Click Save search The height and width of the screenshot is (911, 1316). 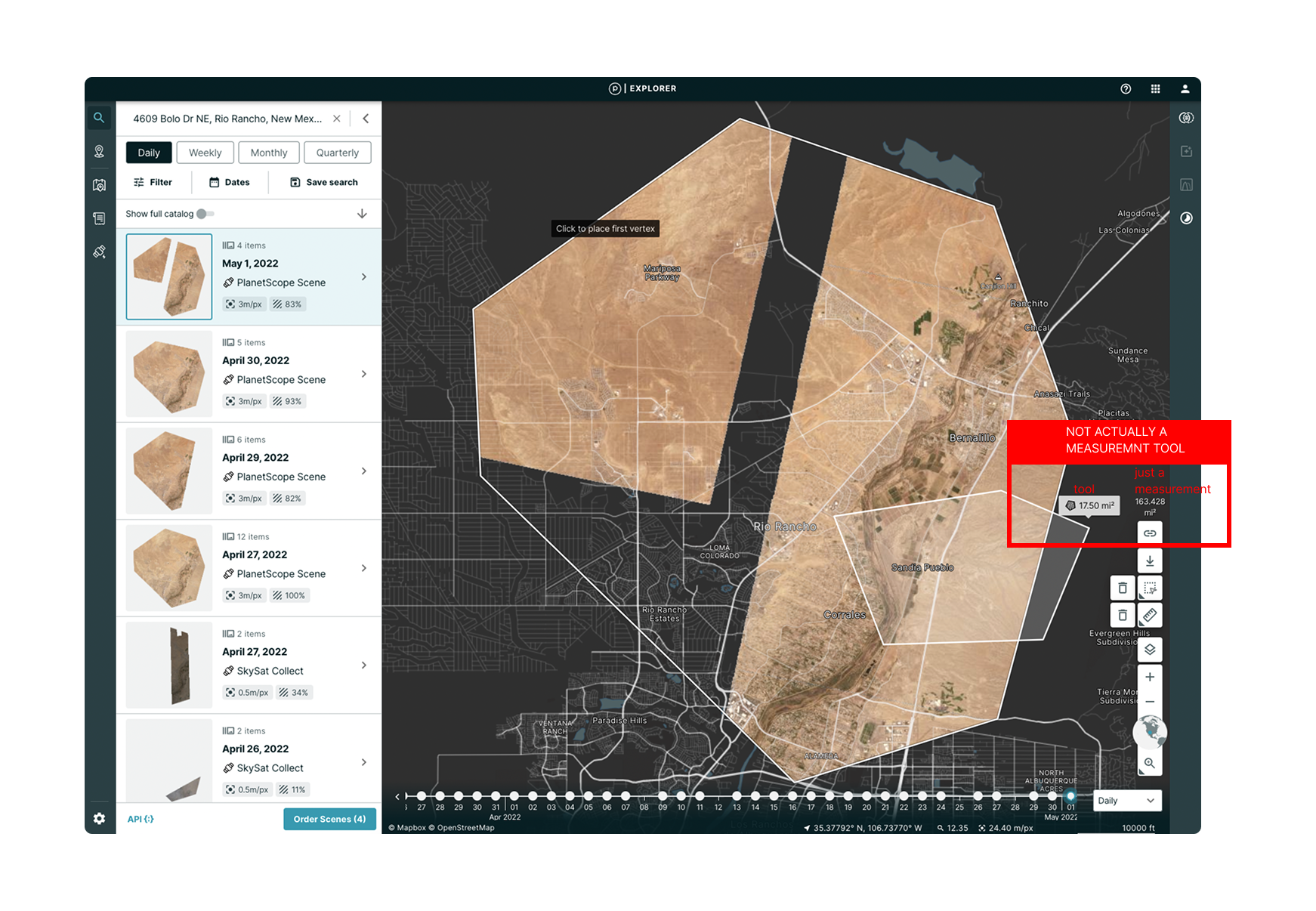click(x=324, y=182)
